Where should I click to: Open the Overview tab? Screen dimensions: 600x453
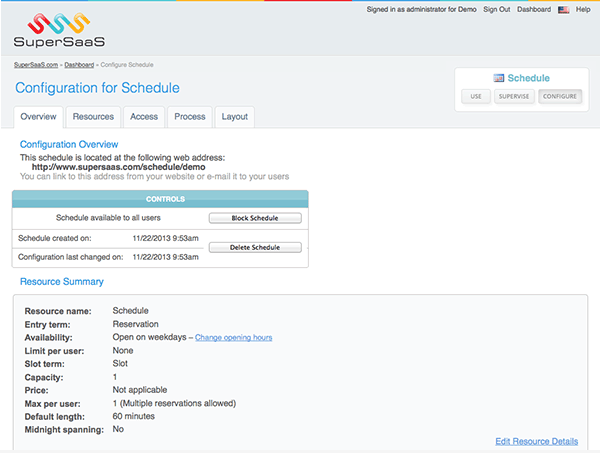click(x=38, y=117)
